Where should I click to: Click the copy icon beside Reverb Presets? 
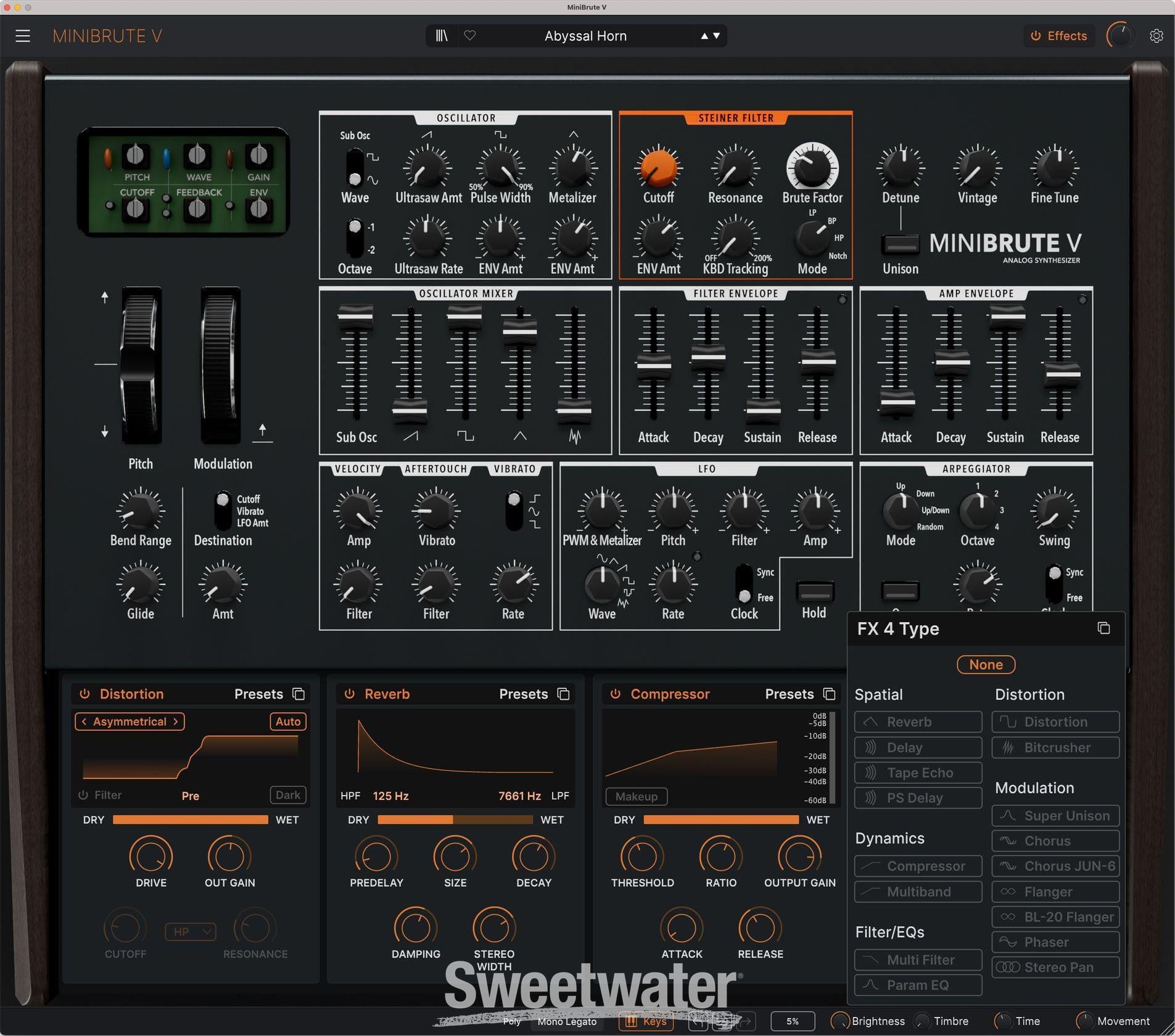tap(563, 694)
